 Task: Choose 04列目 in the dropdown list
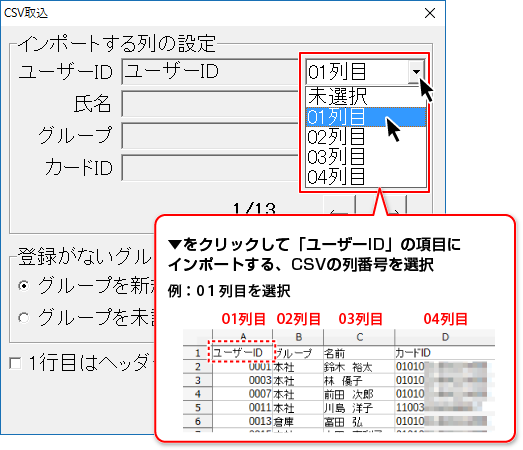click(366, 176)
